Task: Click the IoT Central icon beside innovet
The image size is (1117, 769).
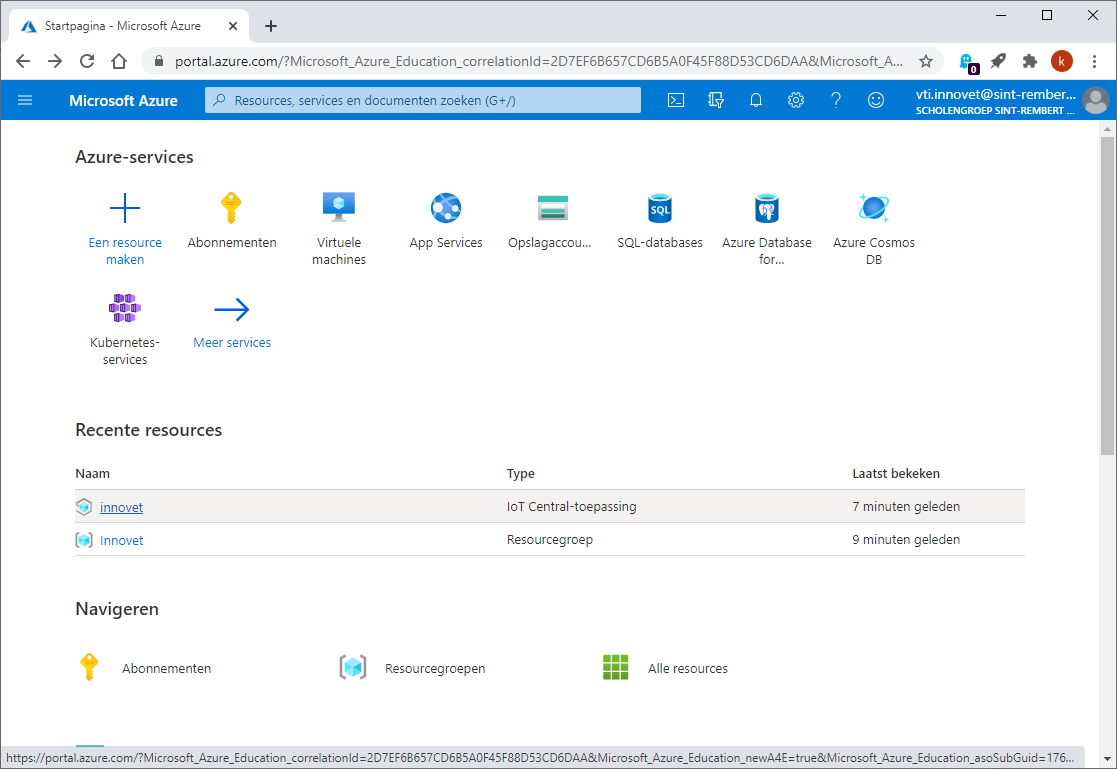Action: point(84,507)
